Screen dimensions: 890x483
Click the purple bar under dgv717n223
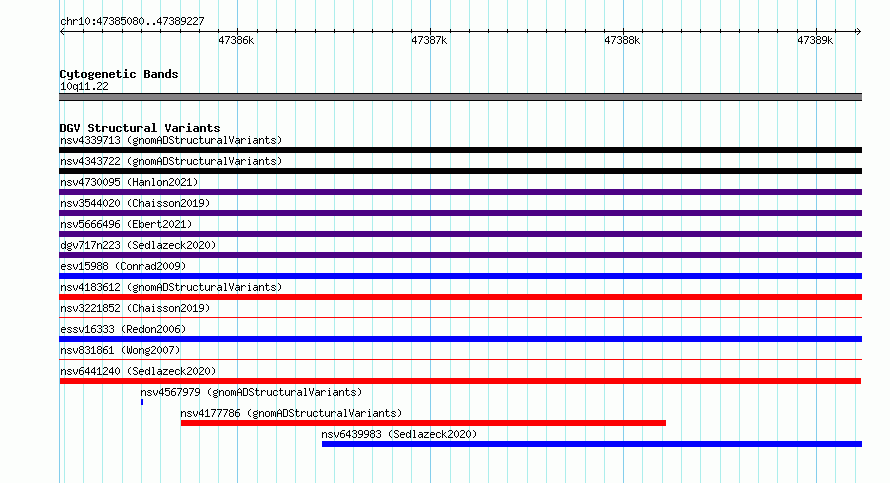click(460, 255)
